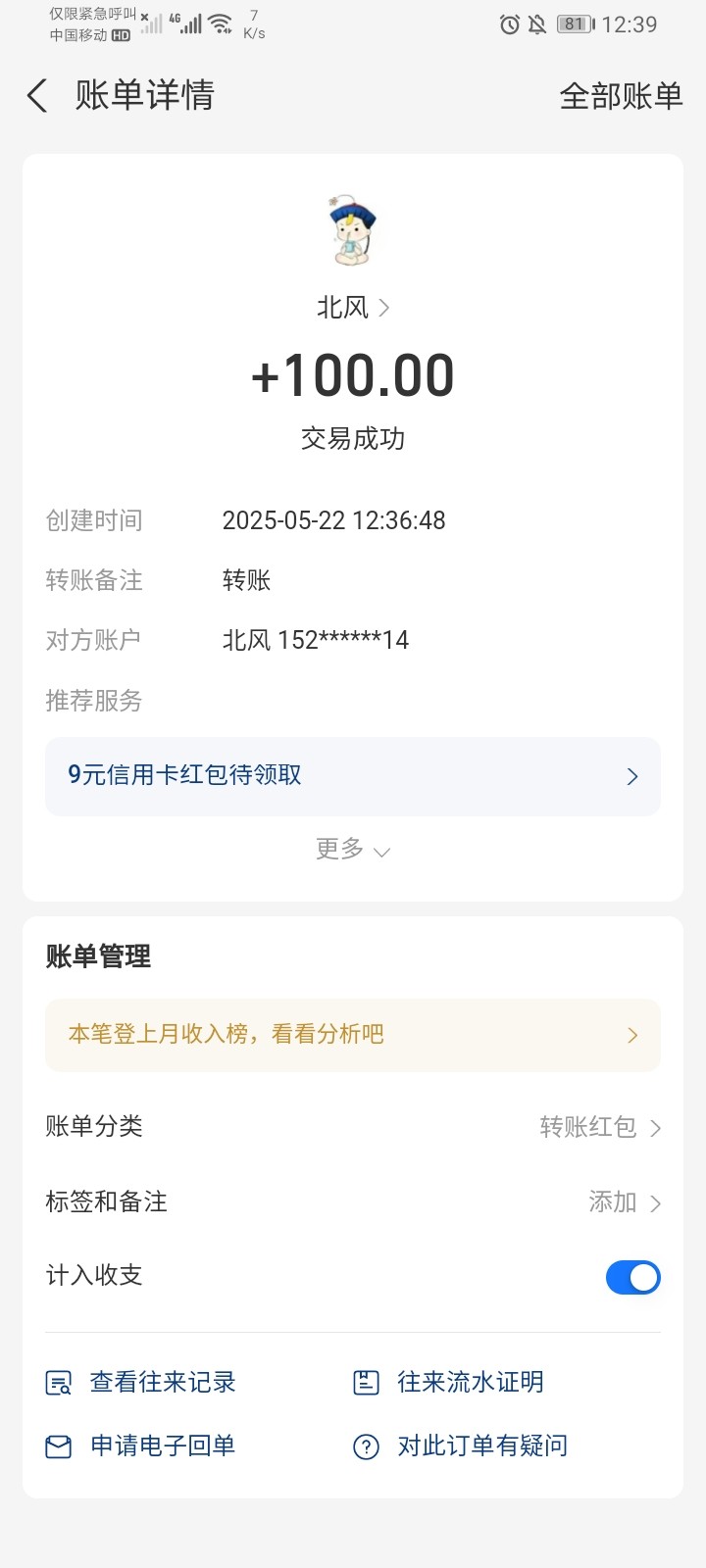Viewport: 706px width, 1568px height.
Task: Tap the back arrow icon
Action: pyautogui.click(x=37, y=96)
